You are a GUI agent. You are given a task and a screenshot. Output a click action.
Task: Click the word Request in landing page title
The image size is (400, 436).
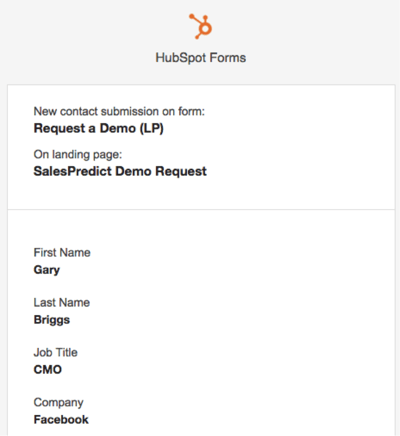(181, 172)
